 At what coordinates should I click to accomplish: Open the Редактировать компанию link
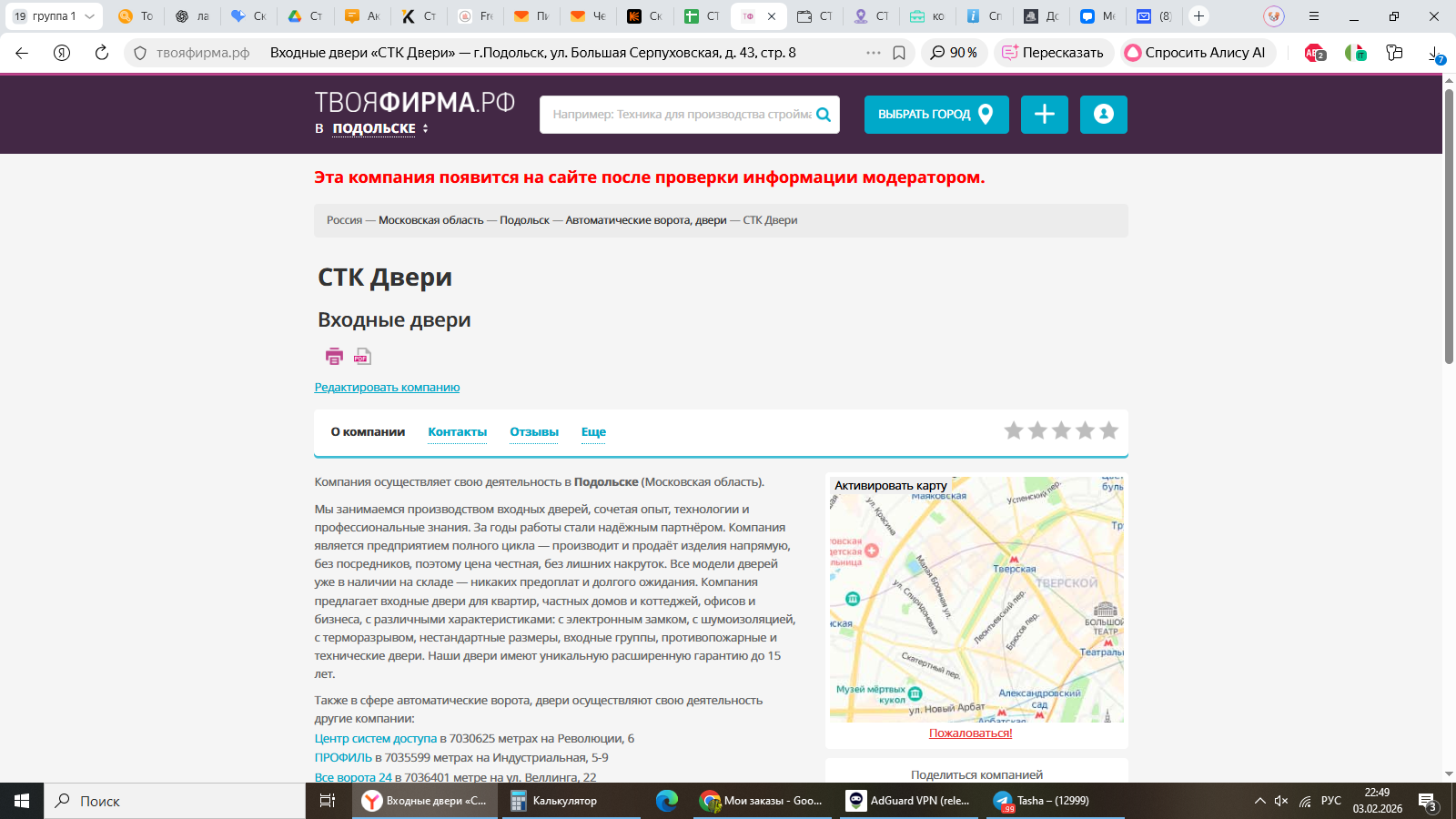click(387, 388)
